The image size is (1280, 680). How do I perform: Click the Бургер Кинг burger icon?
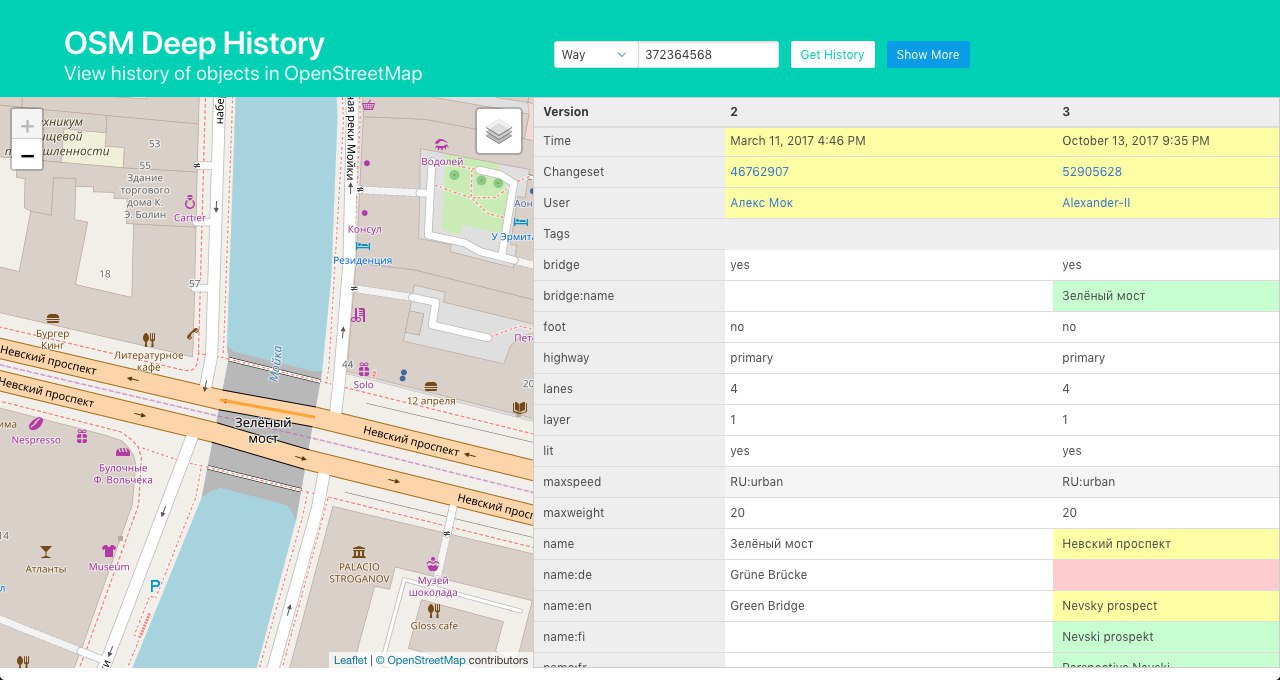pyautogui.click(x=52, y=318)
